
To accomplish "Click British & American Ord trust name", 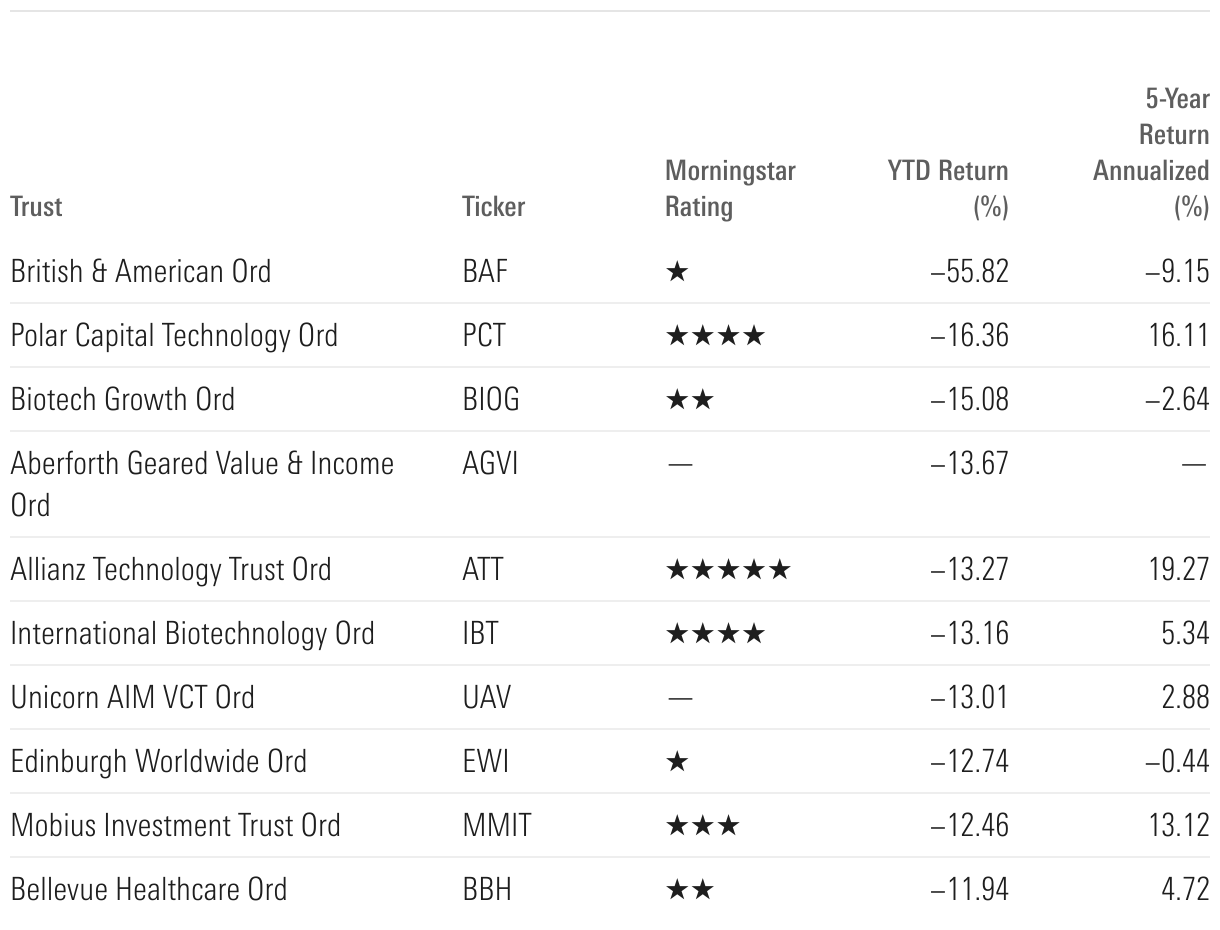I will (141, 271).
